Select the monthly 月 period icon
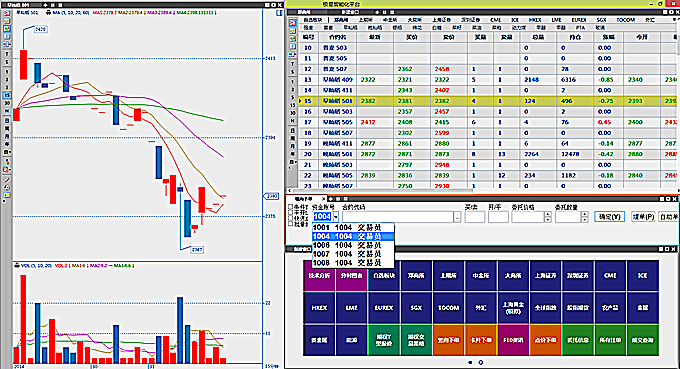 [x=7, y=136]
